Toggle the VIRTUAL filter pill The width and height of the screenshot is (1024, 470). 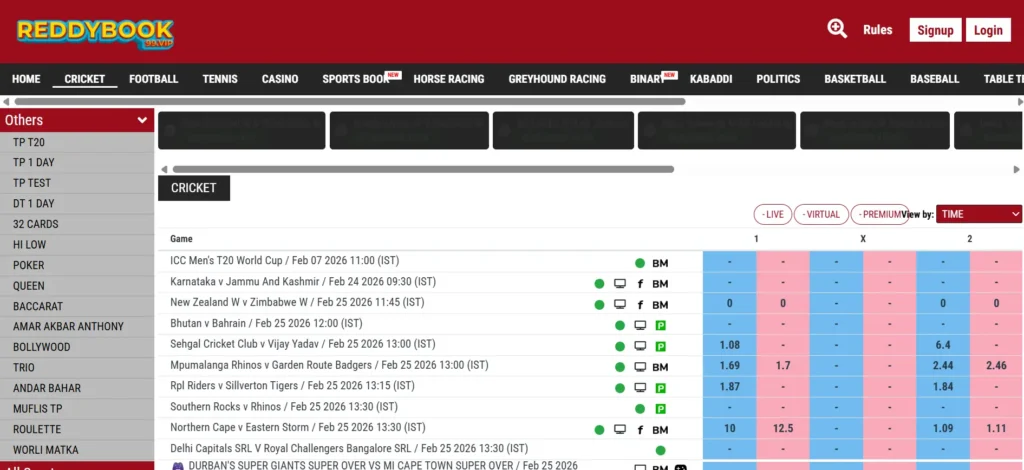point(821,214)
